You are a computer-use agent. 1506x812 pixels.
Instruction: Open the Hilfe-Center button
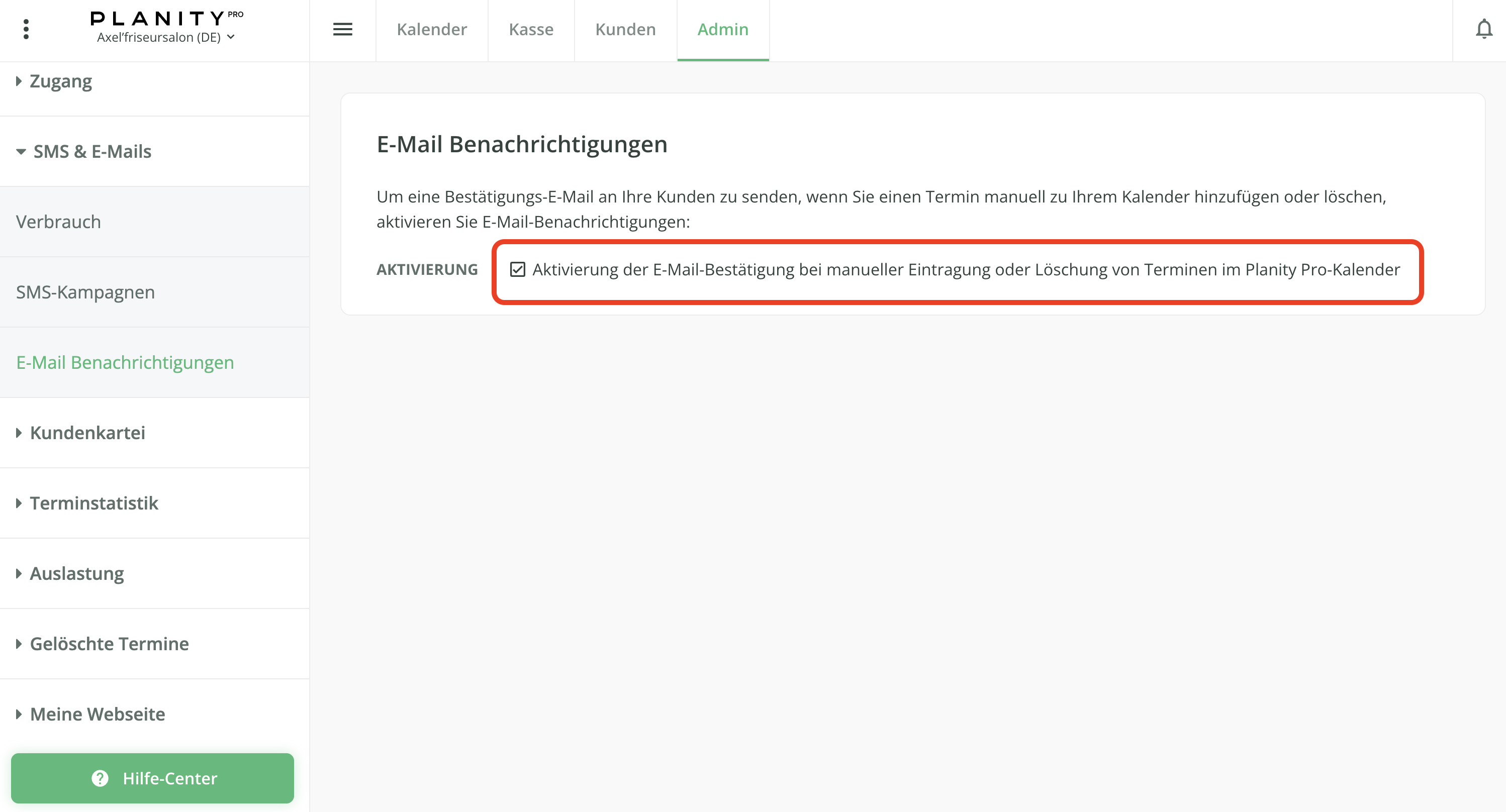click(x=169, y=778)
